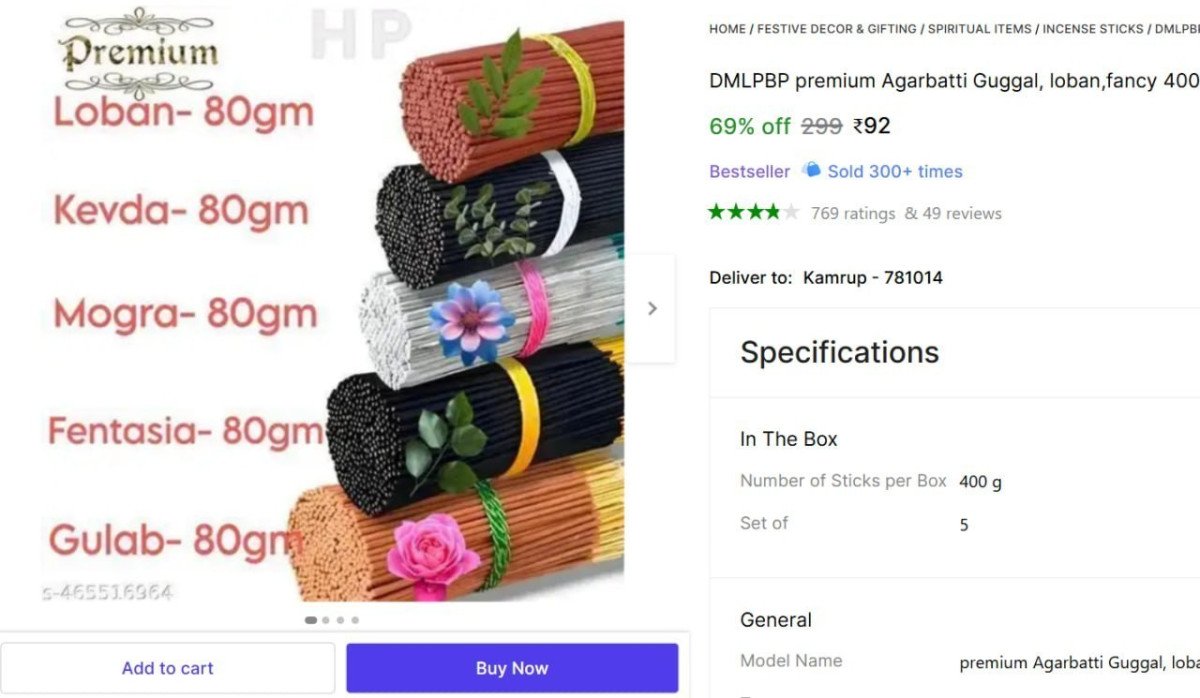This screenshot has height=698, width=1200.
Task: Open INCENSE STICKS breadcrumb category
Action: tap(1093, 29)
